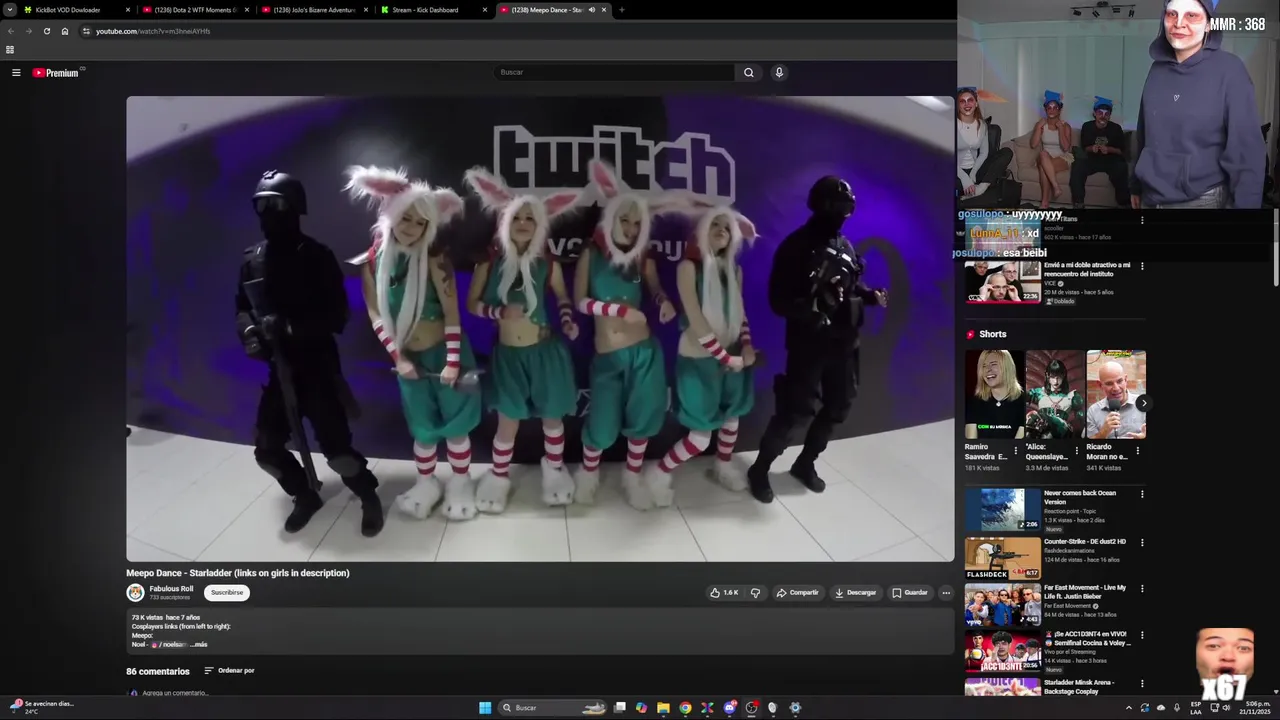Dislike the video with thumbs down
Image resolution: width=1280 pixels, height=720 pixels.
coord(755,592)
